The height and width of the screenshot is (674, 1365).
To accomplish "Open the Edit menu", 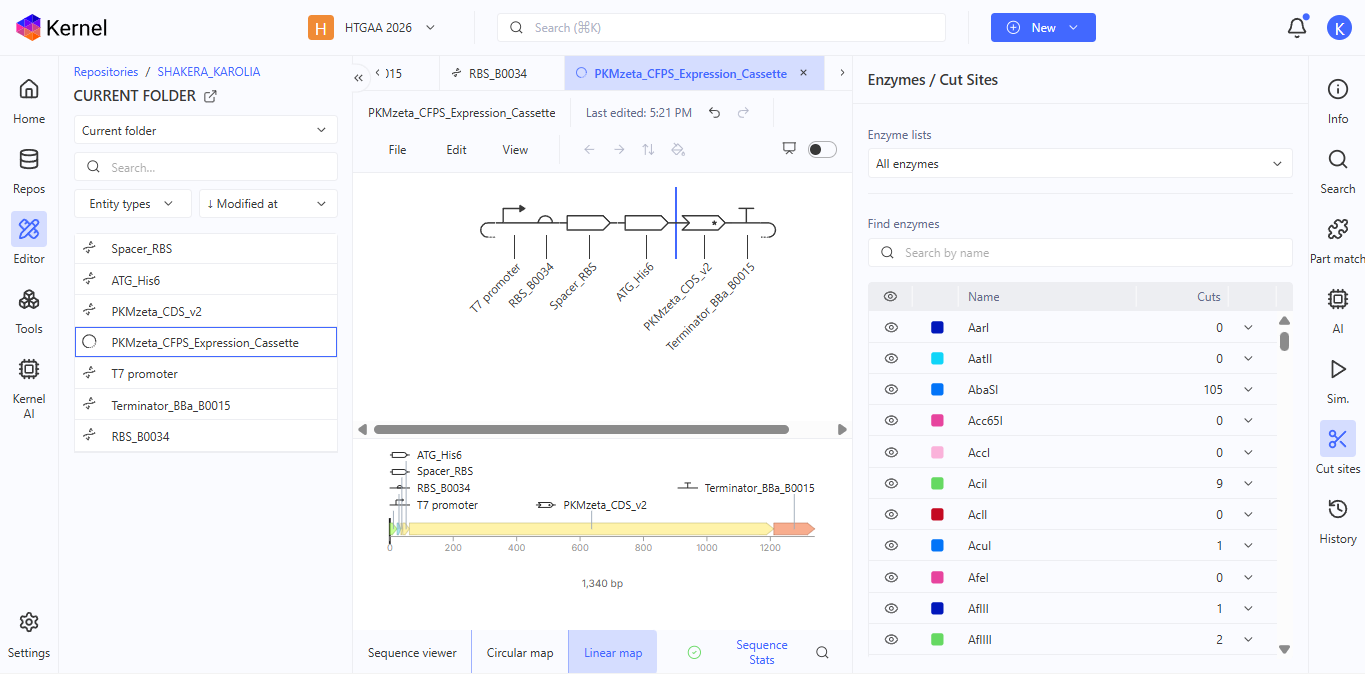I will click(456, 150).
